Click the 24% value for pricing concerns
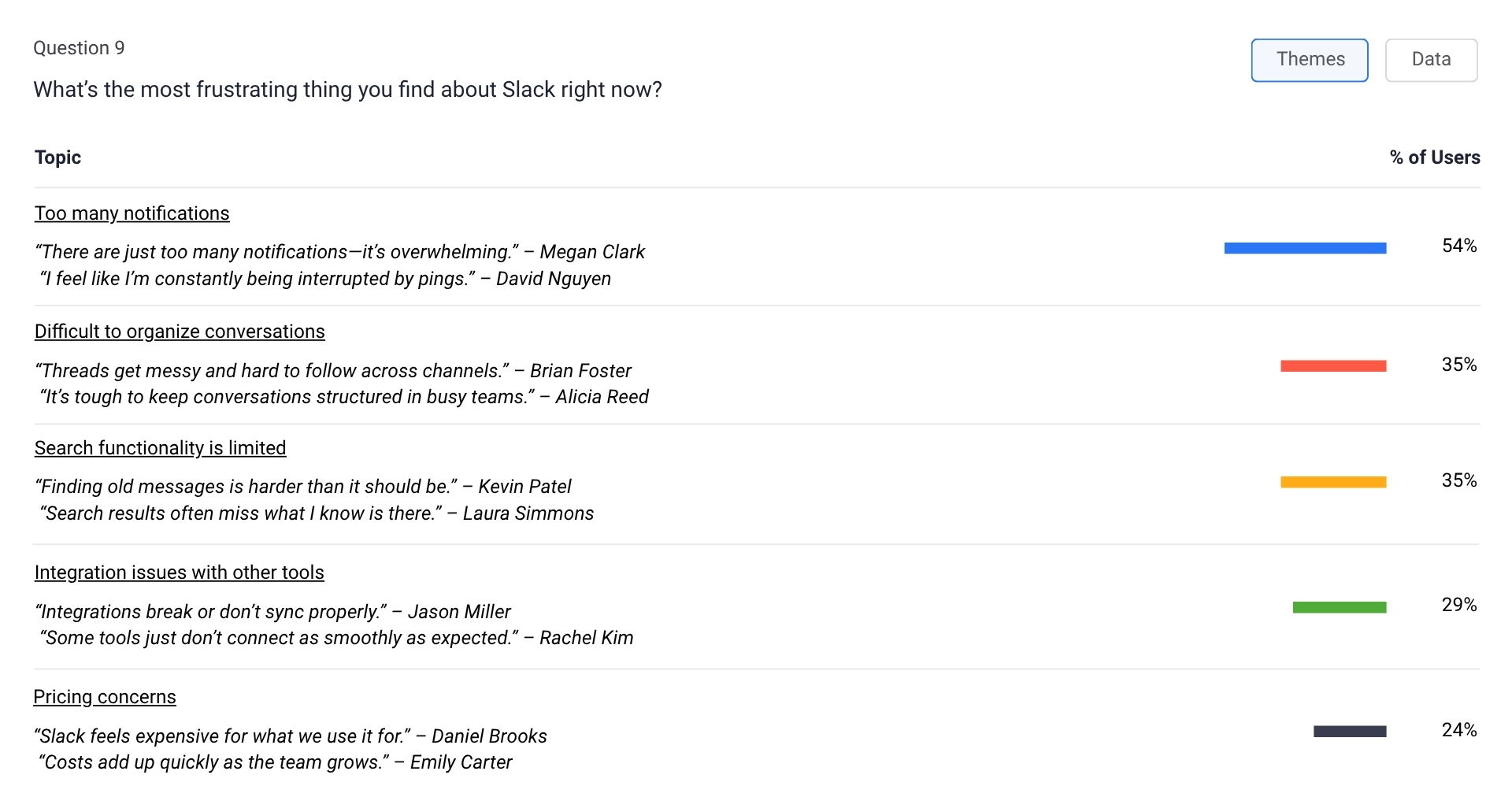This screenshot has height=808, width=1512. [1458, 730]
